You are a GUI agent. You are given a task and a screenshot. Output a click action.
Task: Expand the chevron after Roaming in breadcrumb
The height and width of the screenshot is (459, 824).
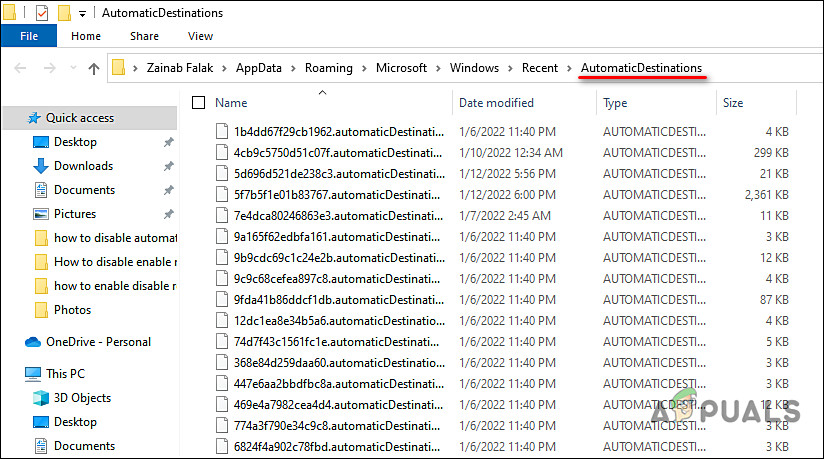click(364, 68)
